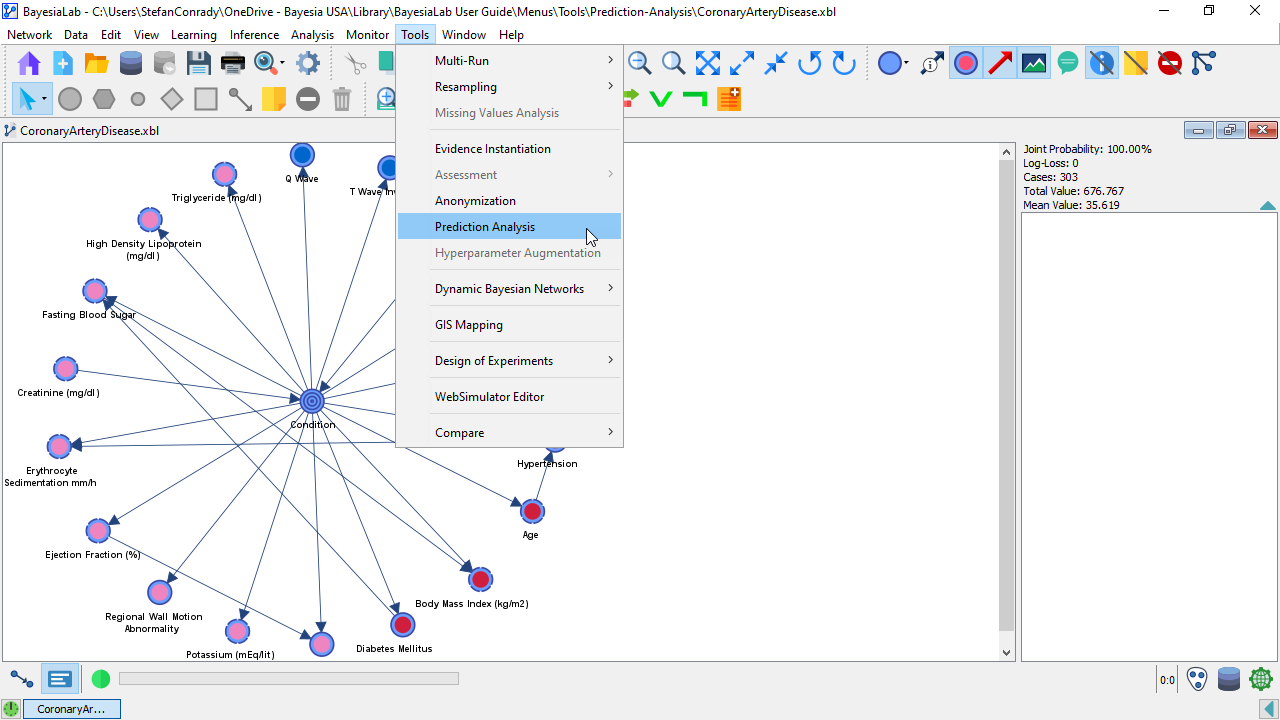The image size is (1280, 720).
Task: Click the orange list with plus icon
Action: coord(729,99)
